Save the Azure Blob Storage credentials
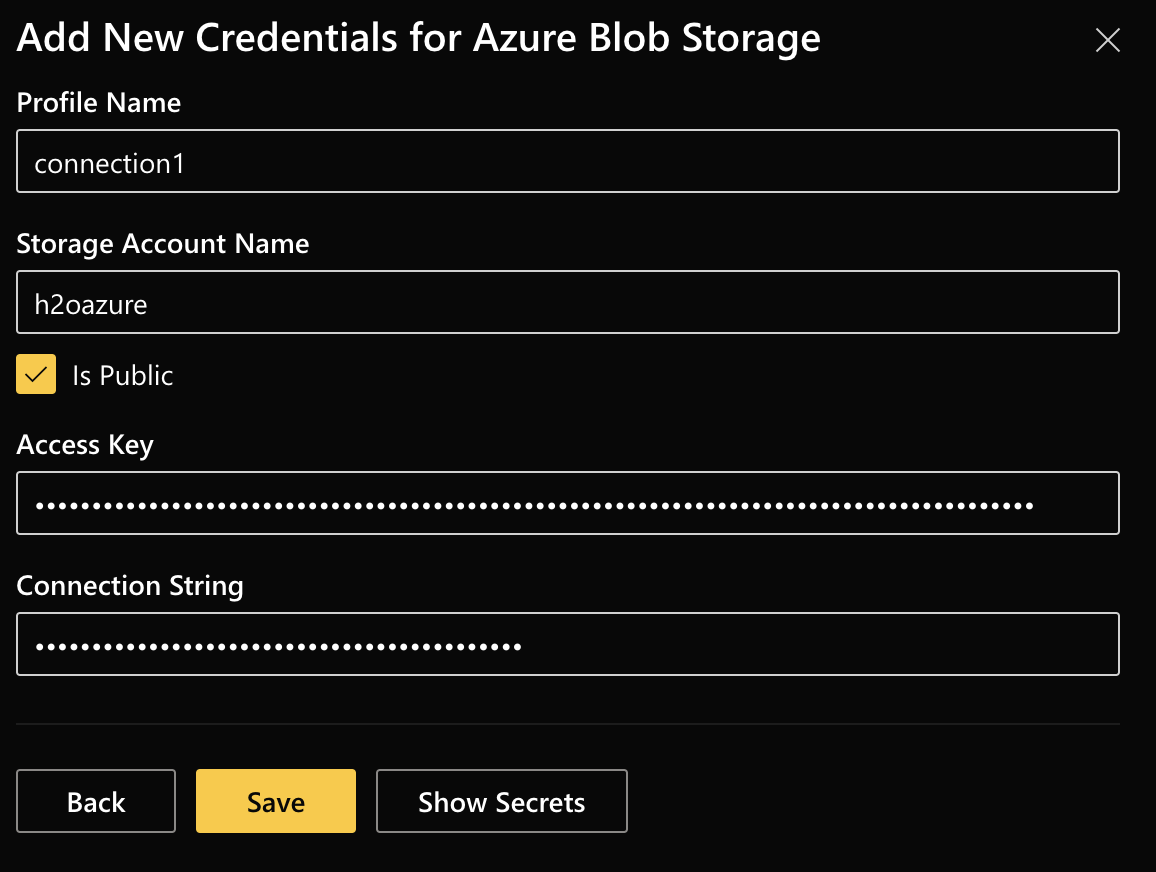1156x872 pixels. point(275,801)
